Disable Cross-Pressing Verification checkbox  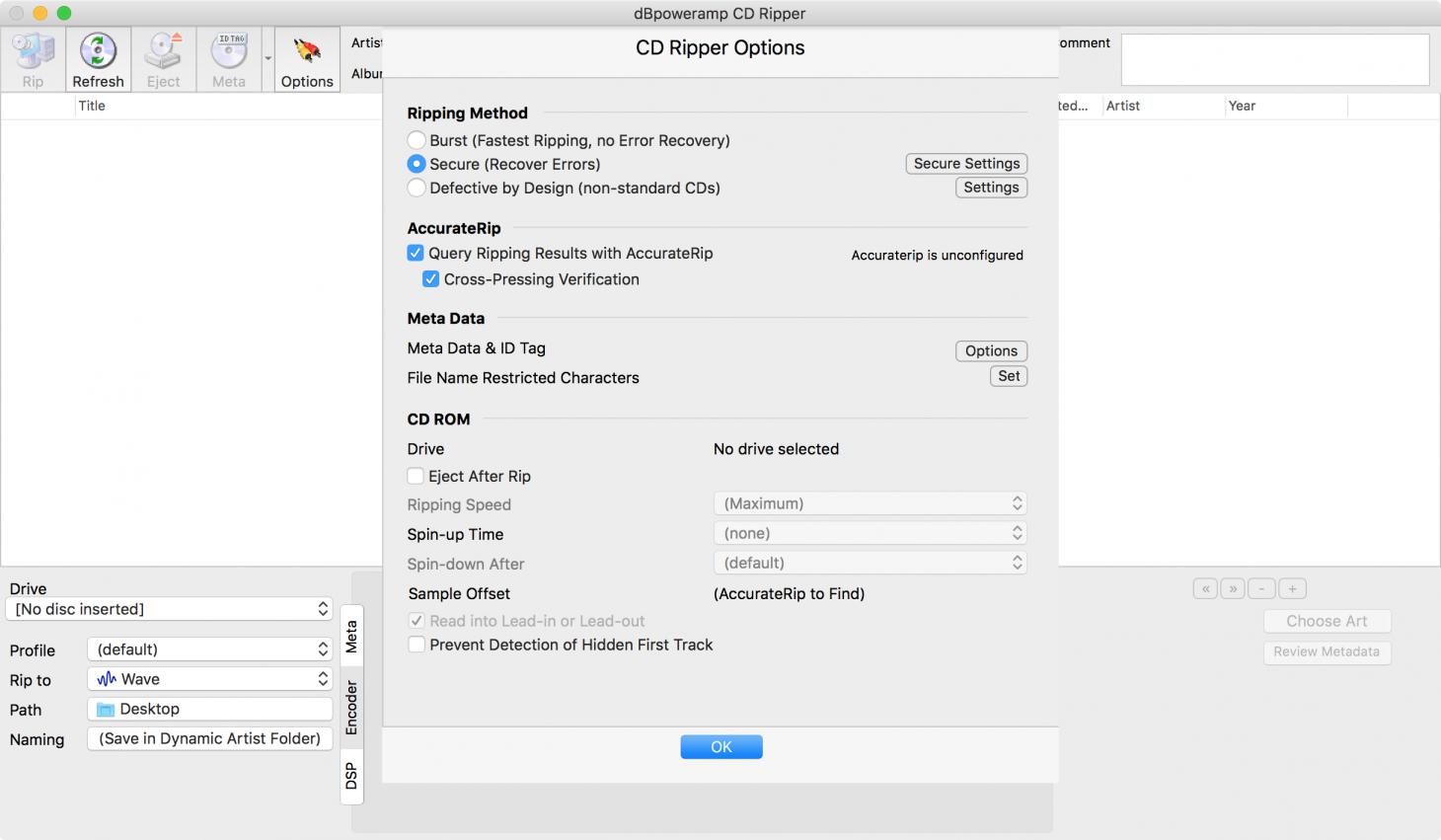click(x=431, y=279)
